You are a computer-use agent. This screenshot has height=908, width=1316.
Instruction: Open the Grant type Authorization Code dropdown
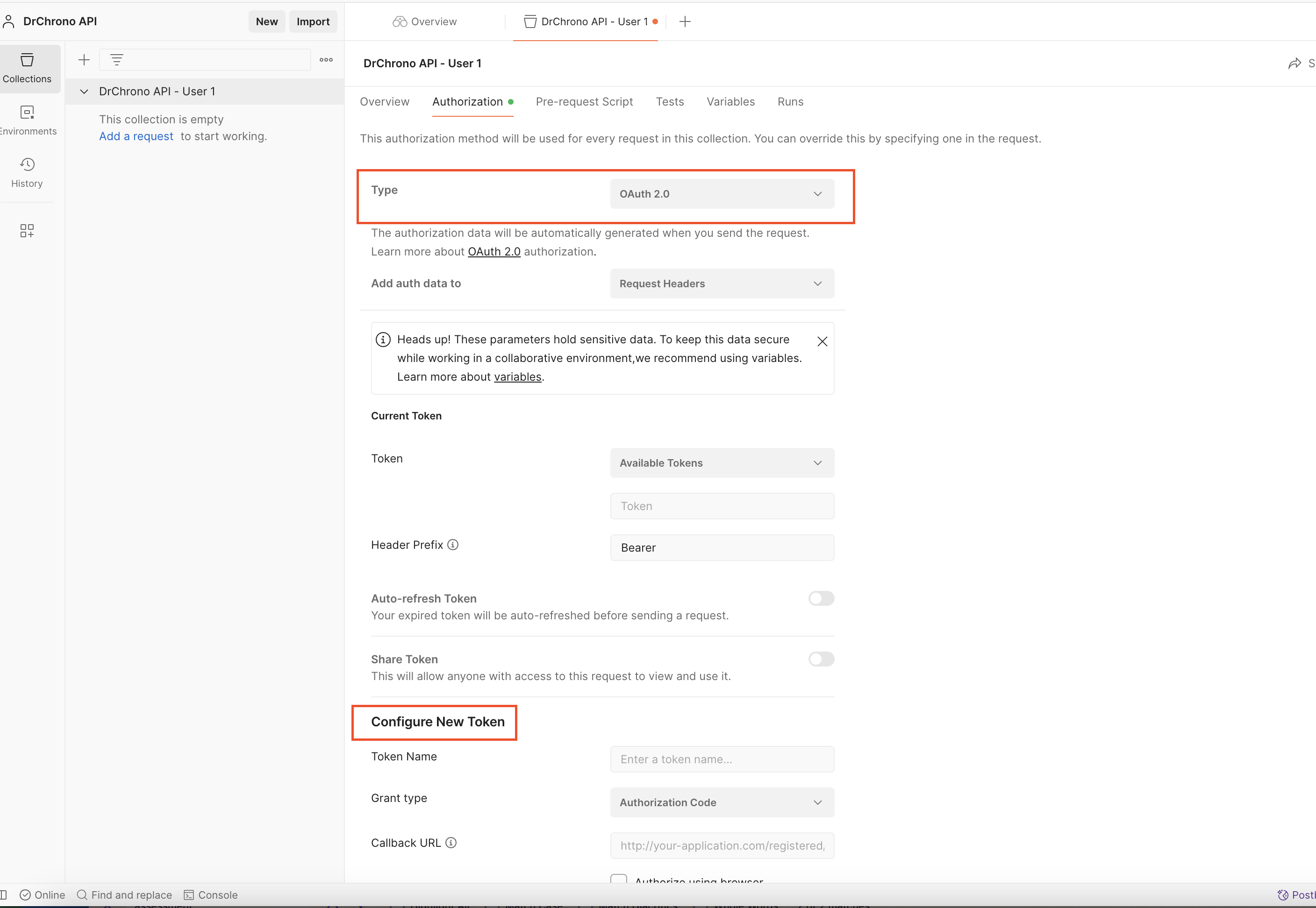click(x=722, y=802)
